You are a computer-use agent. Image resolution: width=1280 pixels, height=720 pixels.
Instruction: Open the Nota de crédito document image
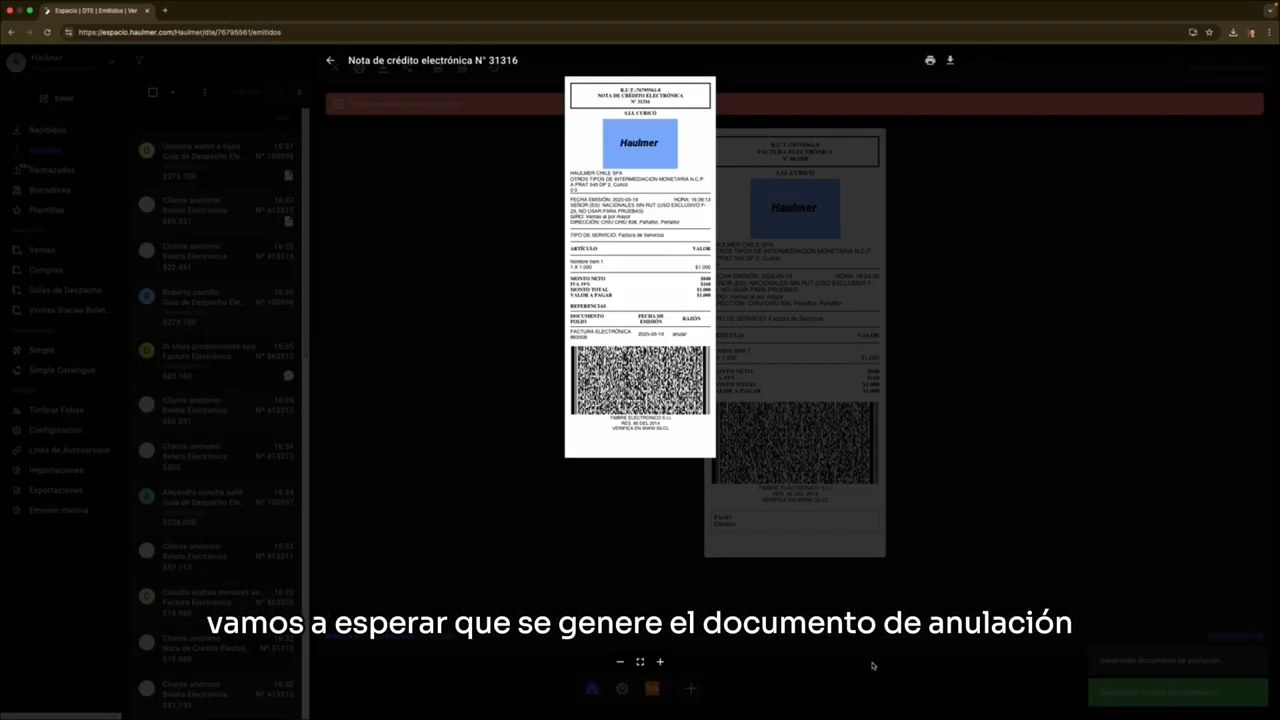click(640, 267)
